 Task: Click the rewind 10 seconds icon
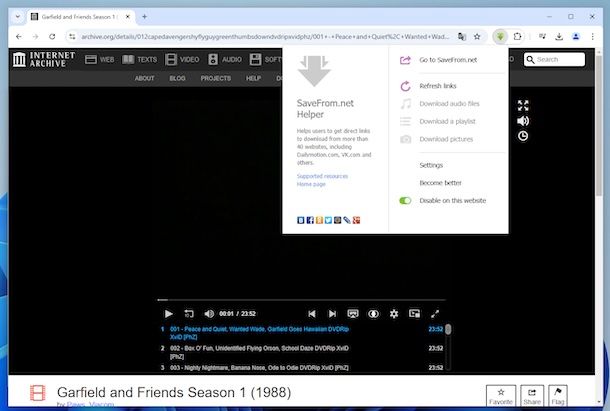click(x=189, y=314)
